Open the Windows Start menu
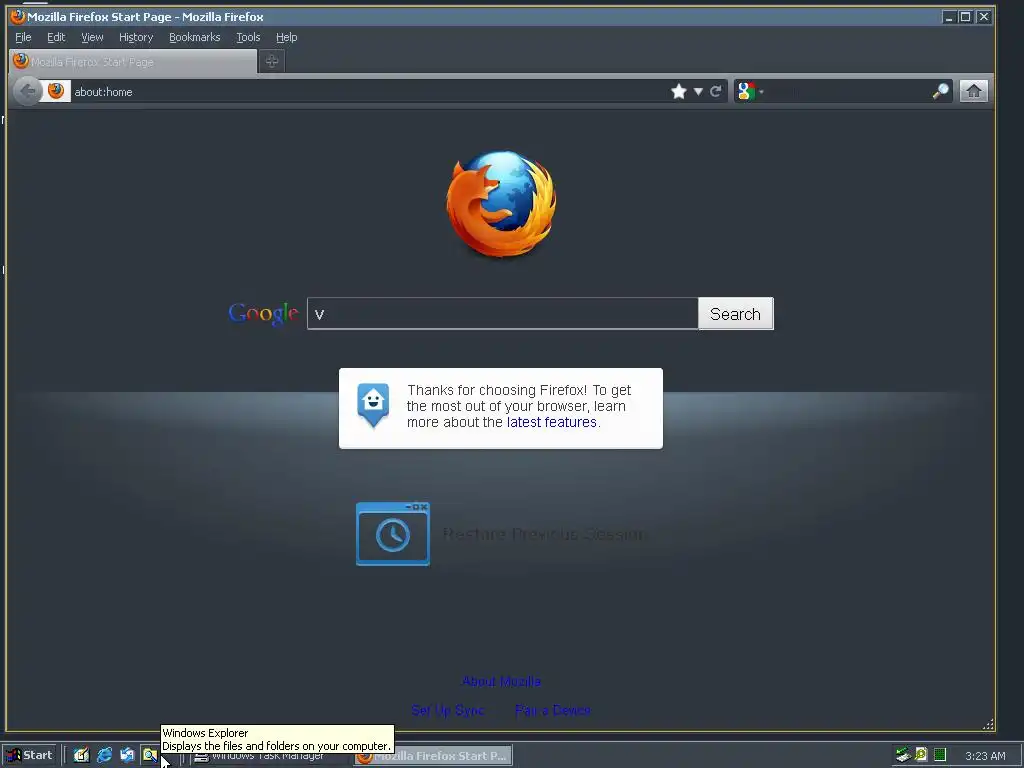 [29, 755]
